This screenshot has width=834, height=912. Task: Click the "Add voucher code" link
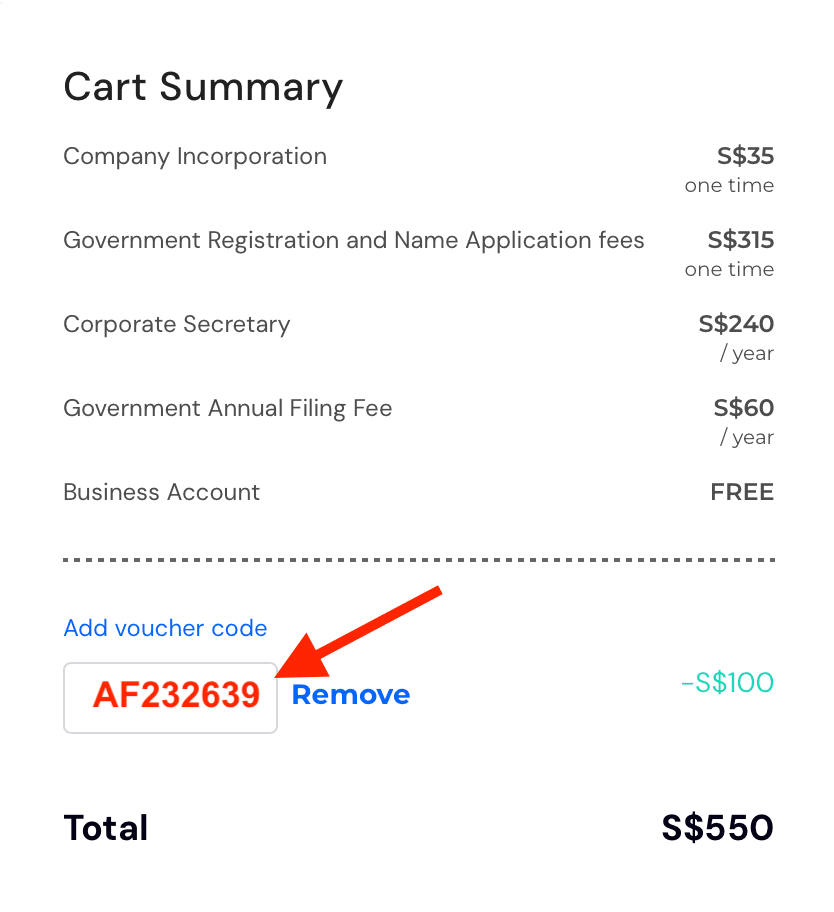point(165,628)
